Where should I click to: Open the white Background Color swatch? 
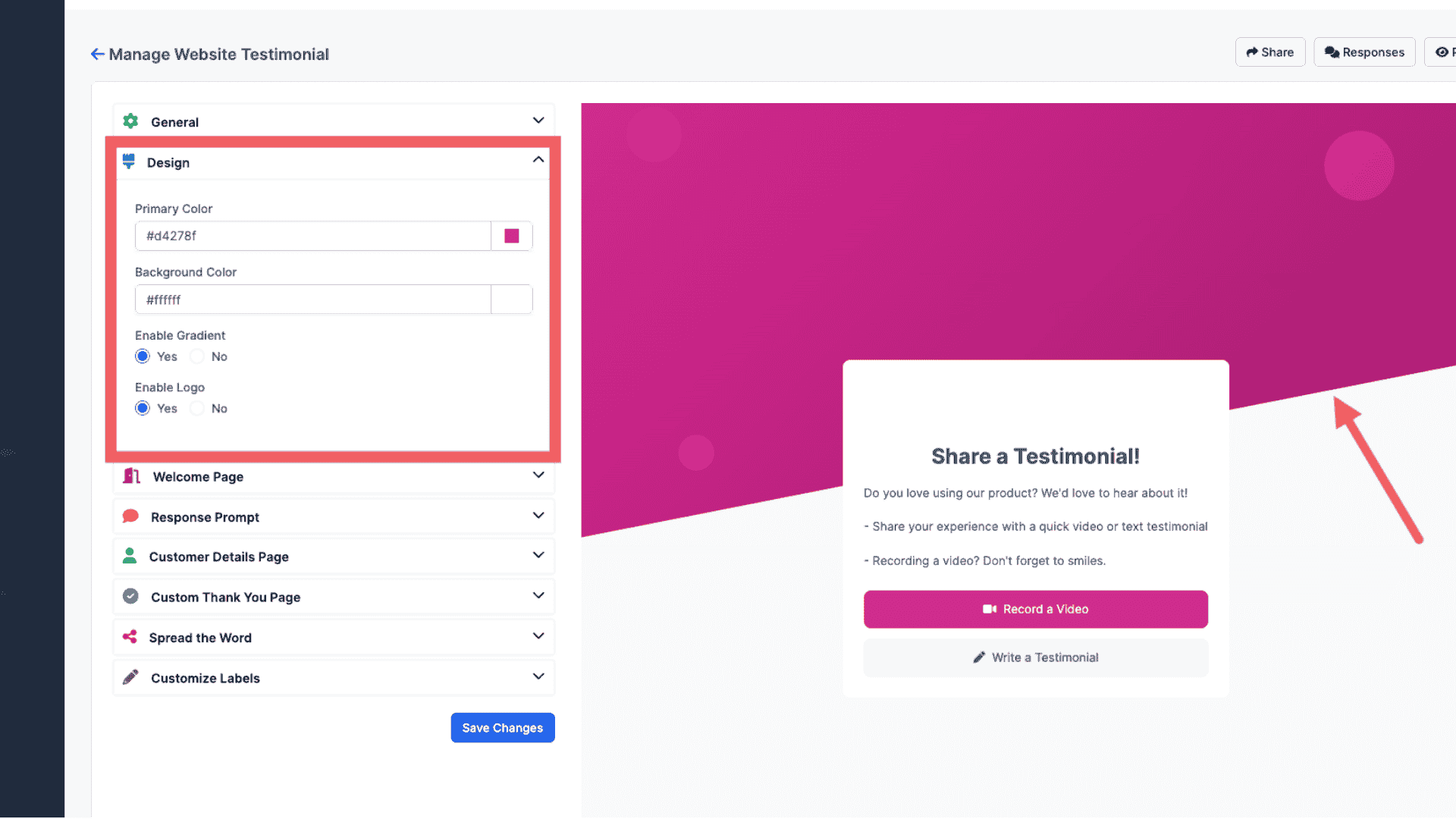[512, 300]
